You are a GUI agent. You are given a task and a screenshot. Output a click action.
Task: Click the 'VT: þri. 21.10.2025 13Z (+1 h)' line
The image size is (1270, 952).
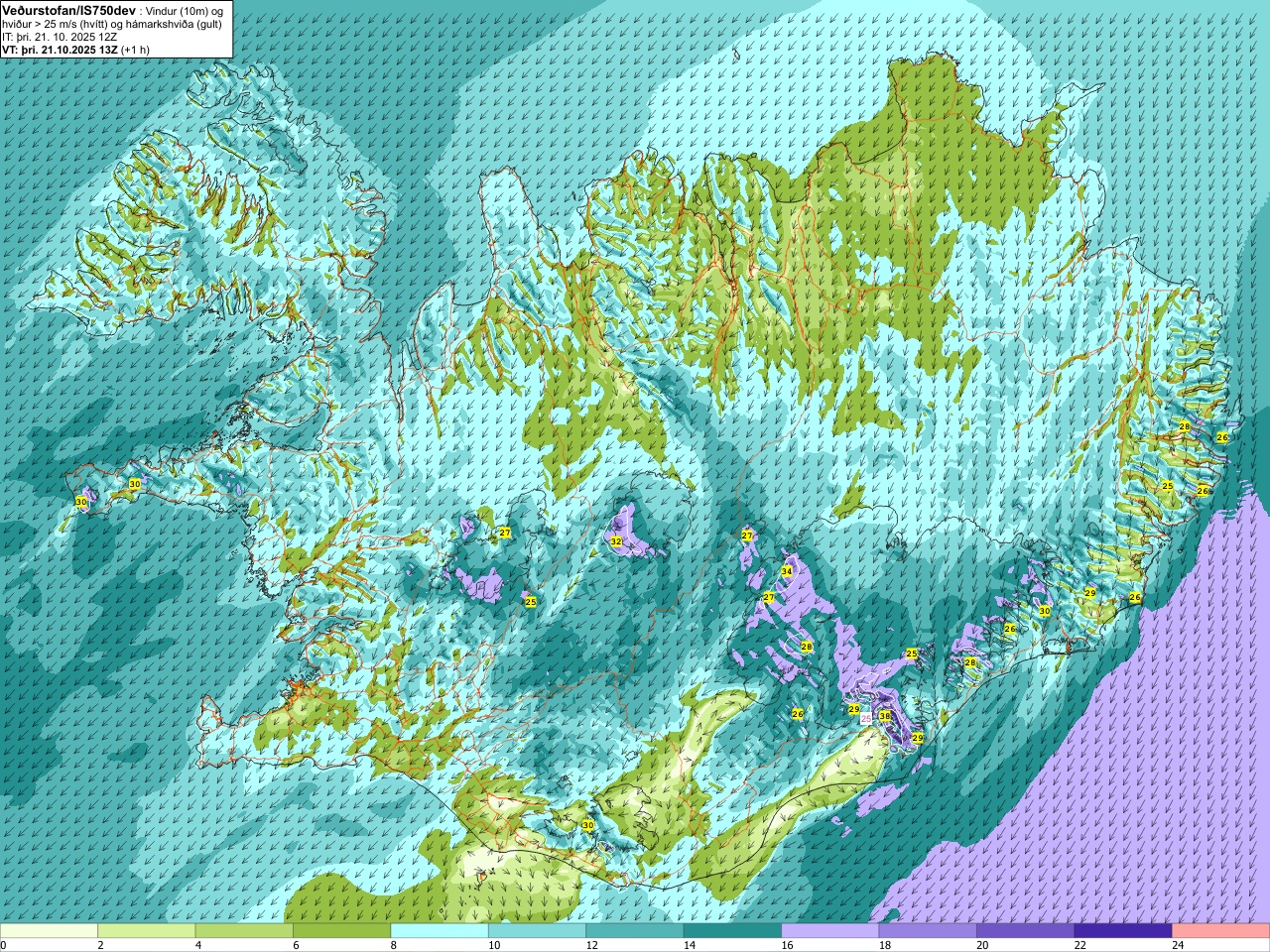(75, 49)
